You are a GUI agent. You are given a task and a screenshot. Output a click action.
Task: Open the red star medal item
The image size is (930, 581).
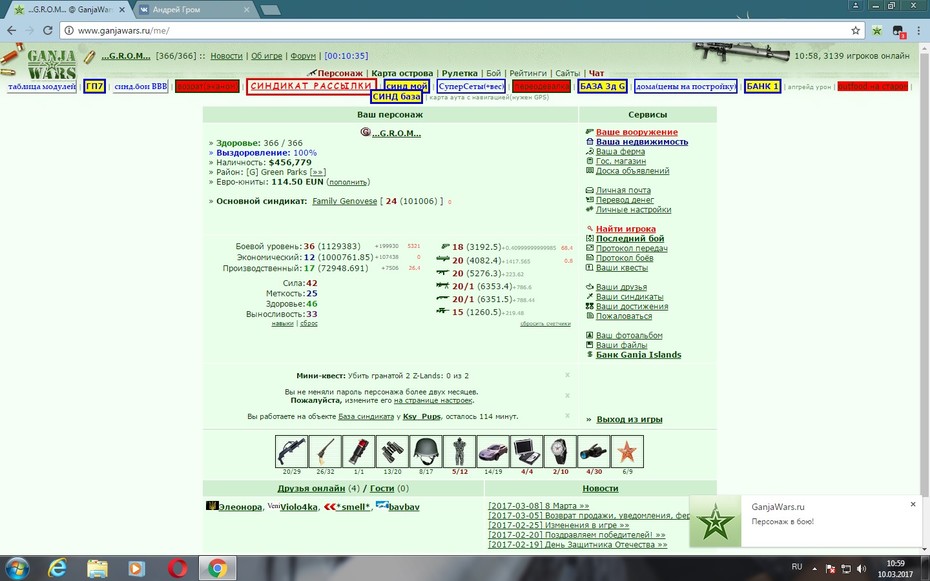627,451
